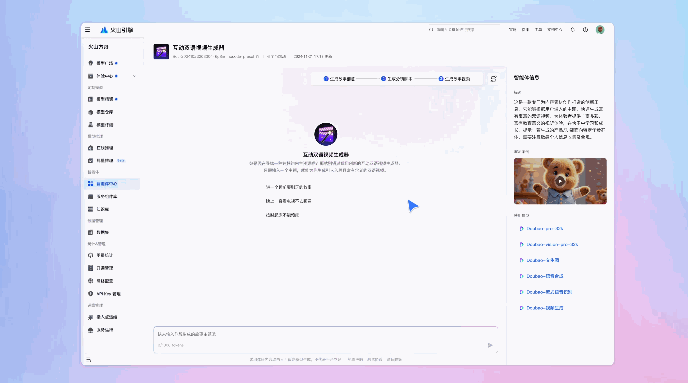Open the Doubao-vision-pro-32k model link

[548, 244]
